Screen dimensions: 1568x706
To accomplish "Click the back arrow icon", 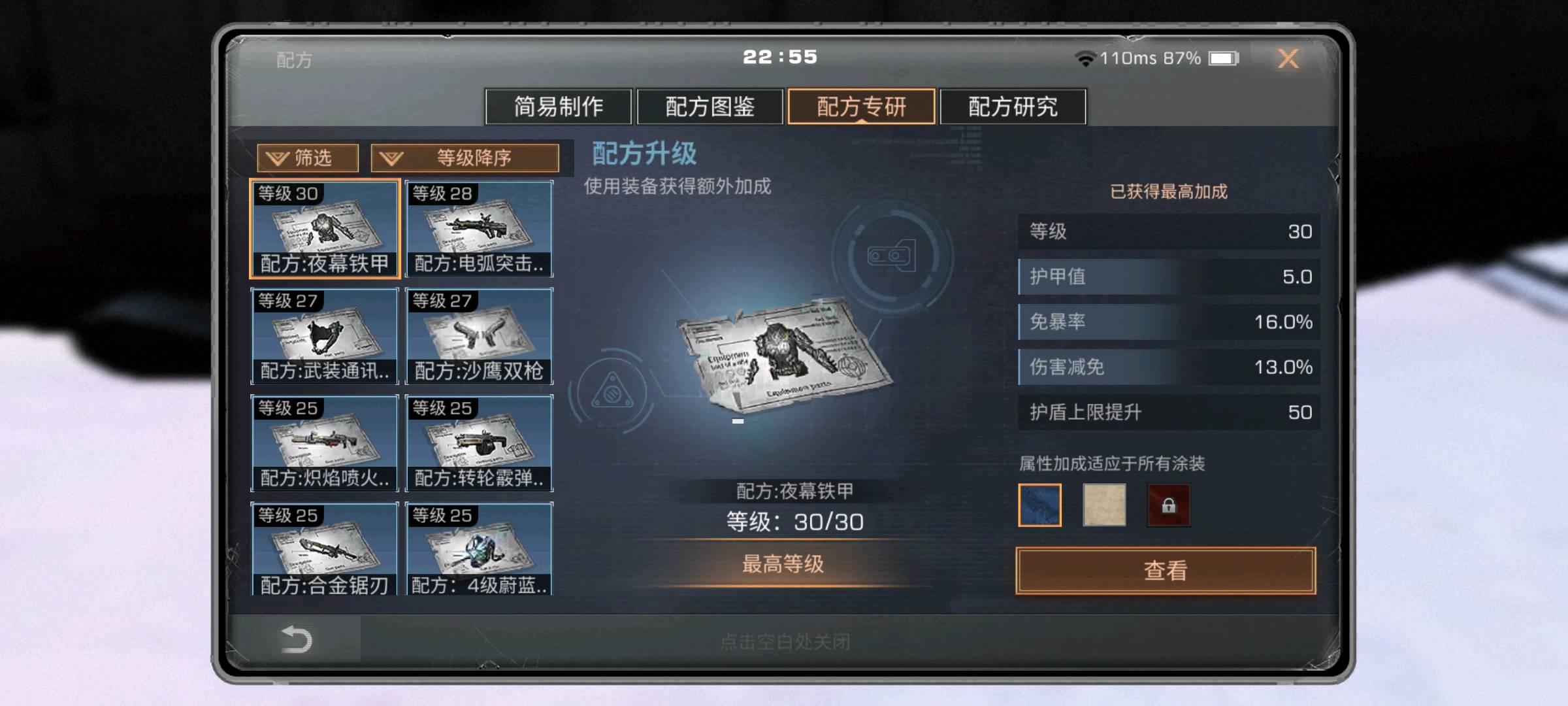I will (x=296, y=639).
